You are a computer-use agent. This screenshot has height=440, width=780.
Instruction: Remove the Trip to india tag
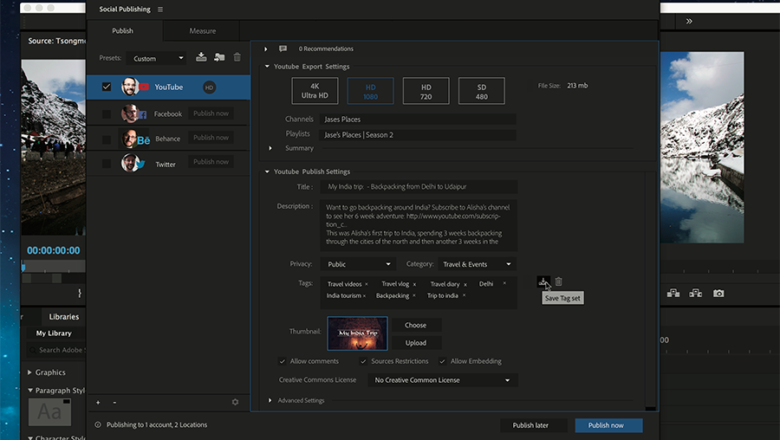pyautogui.click(x=464, y=295)
